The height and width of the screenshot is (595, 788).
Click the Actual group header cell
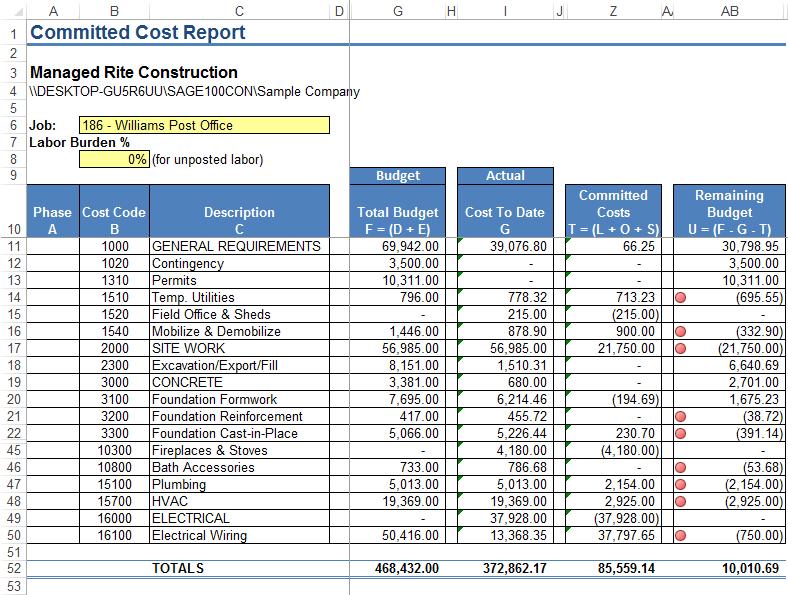coord(505,175)
